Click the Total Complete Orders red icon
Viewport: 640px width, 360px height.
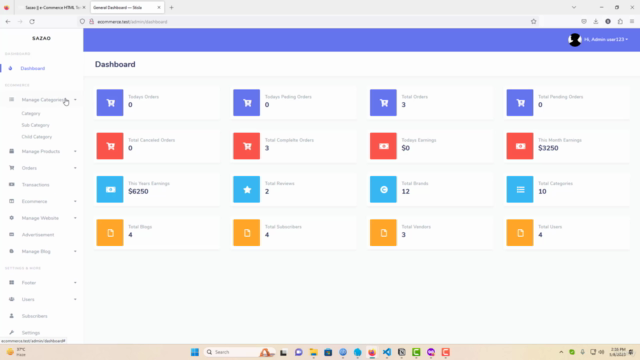247,146
